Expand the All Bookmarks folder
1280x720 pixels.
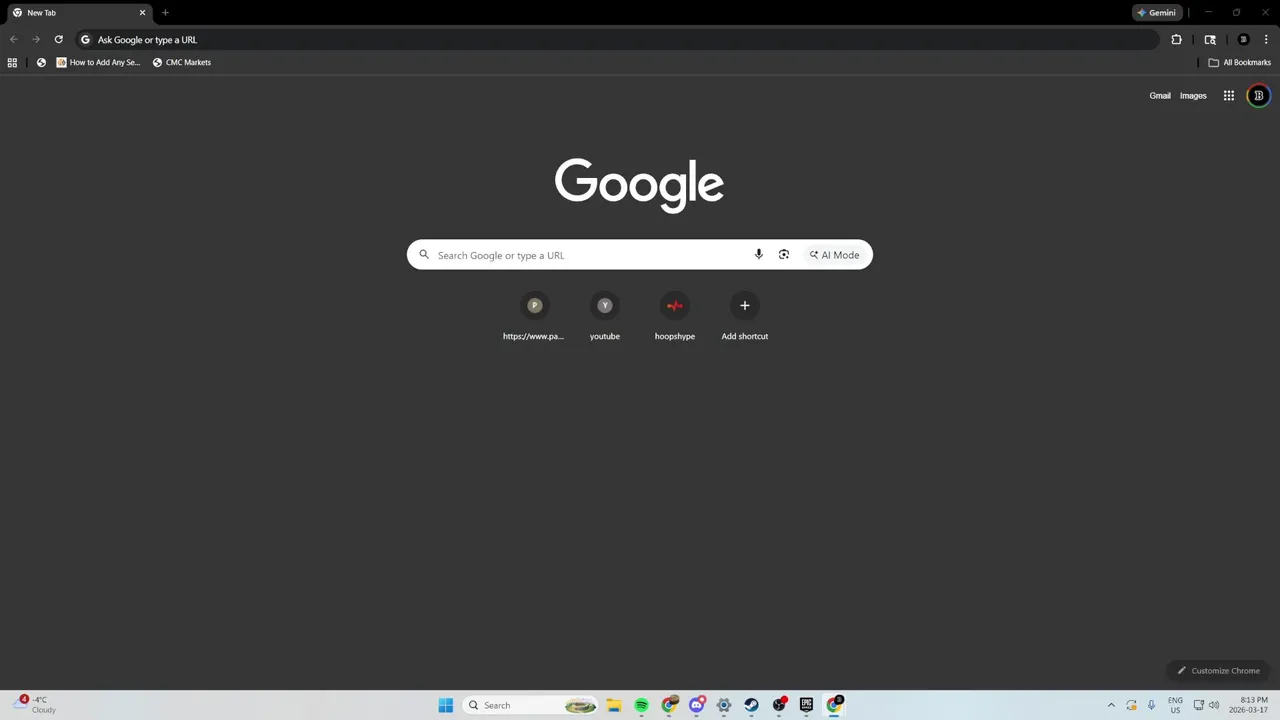click(1239, 62)
